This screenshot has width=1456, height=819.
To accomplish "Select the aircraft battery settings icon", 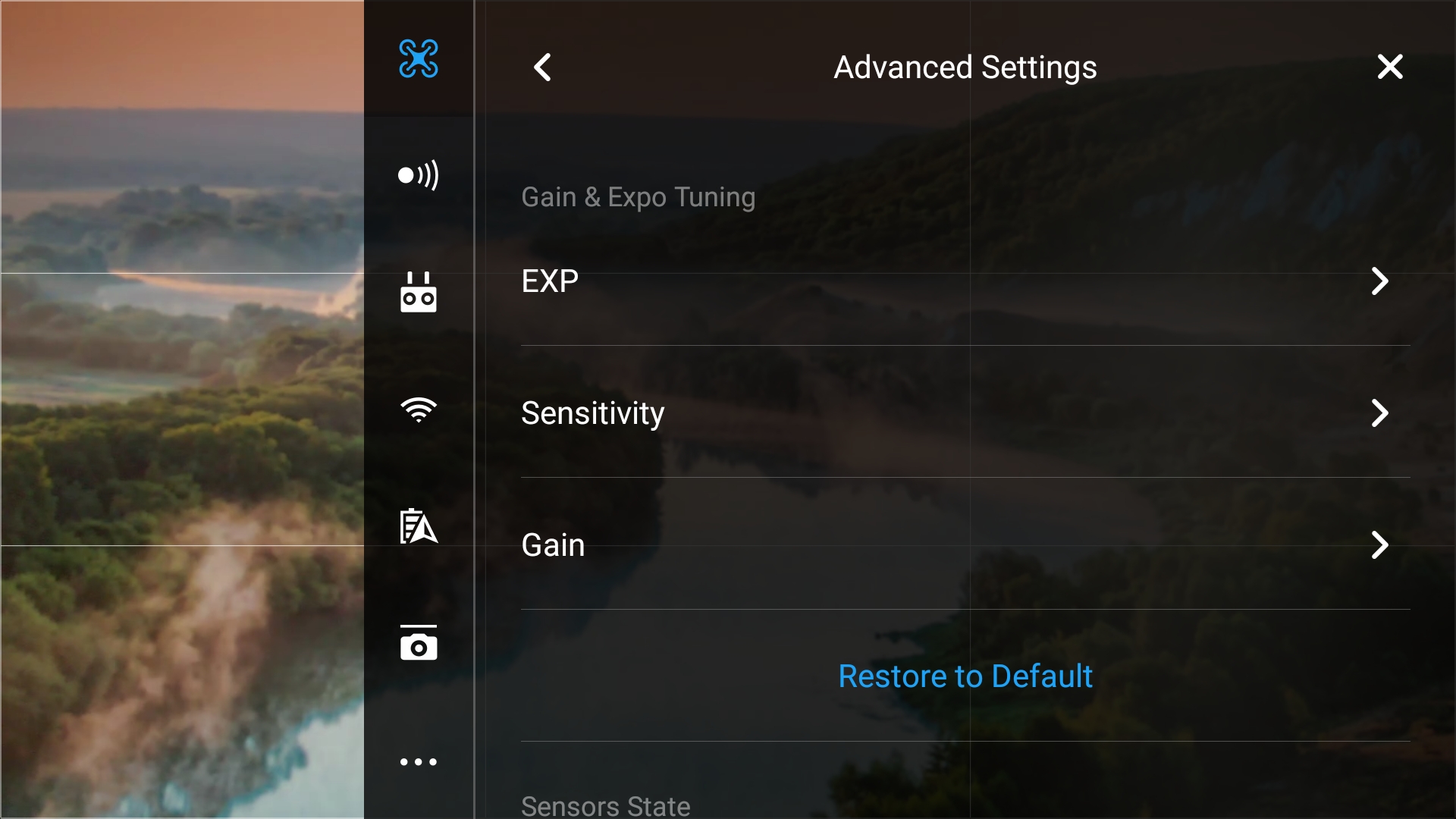I will click(419, 526).
